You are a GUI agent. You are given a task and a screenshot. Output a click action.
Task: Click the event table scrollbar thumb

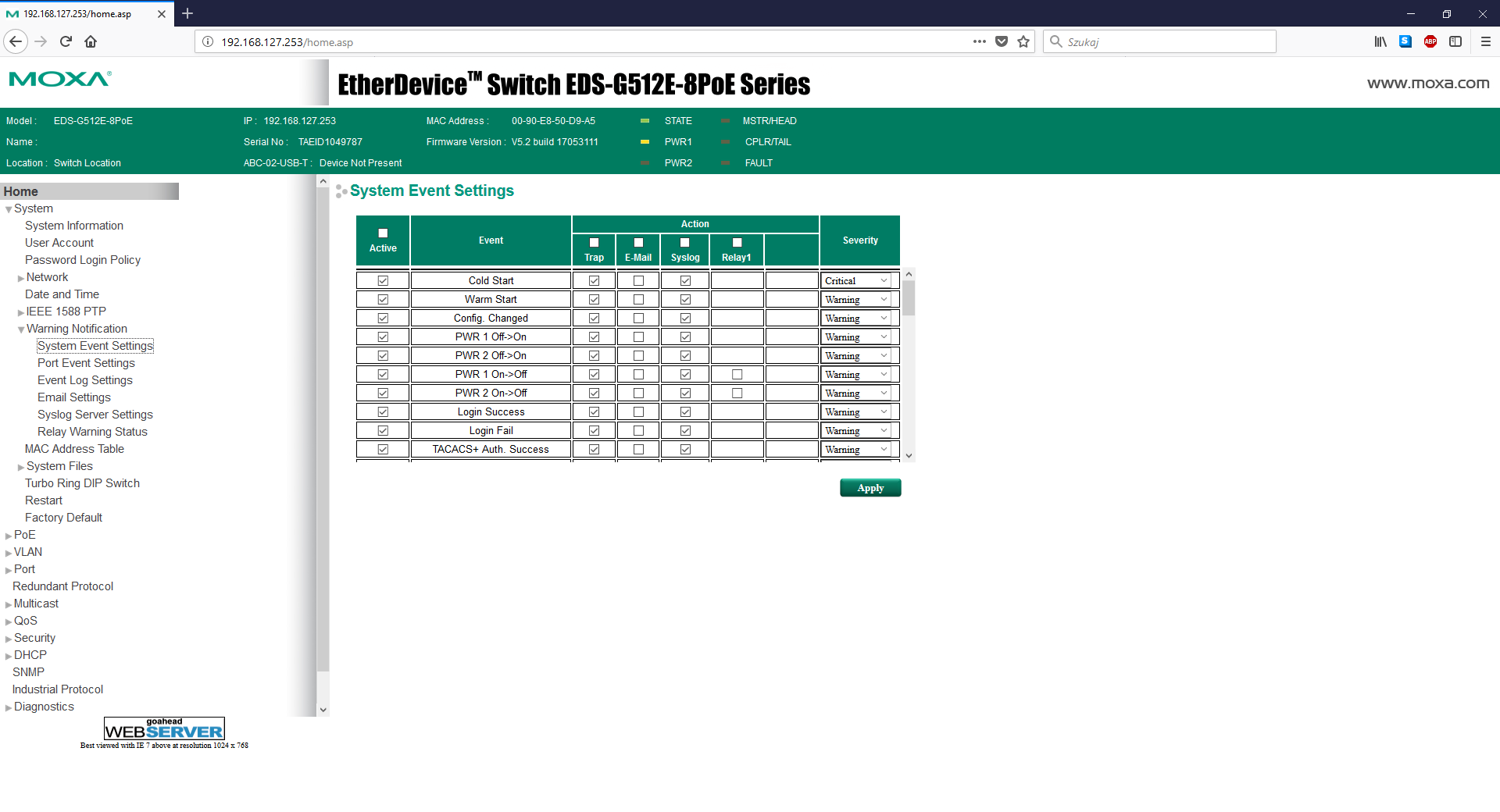[x=909, y=298]
